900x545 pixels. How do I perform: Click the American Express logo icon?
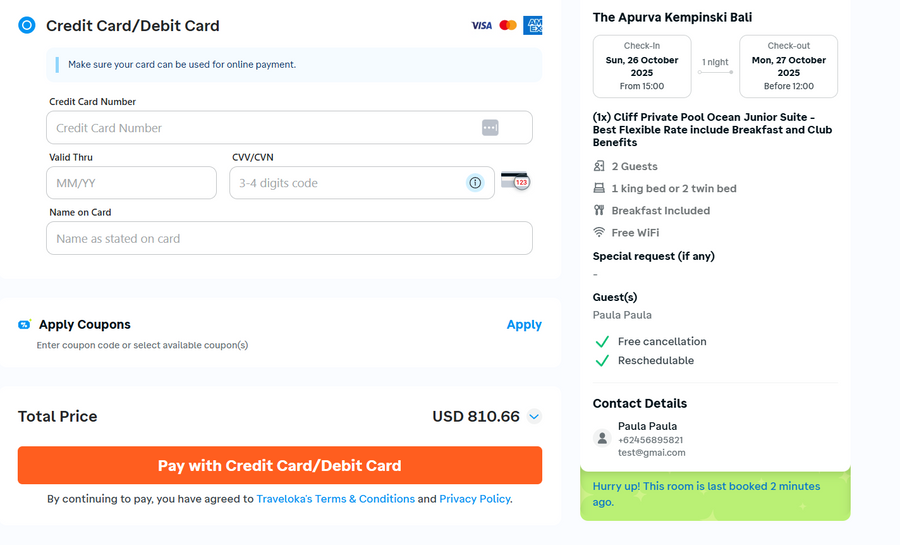point(533,25)
